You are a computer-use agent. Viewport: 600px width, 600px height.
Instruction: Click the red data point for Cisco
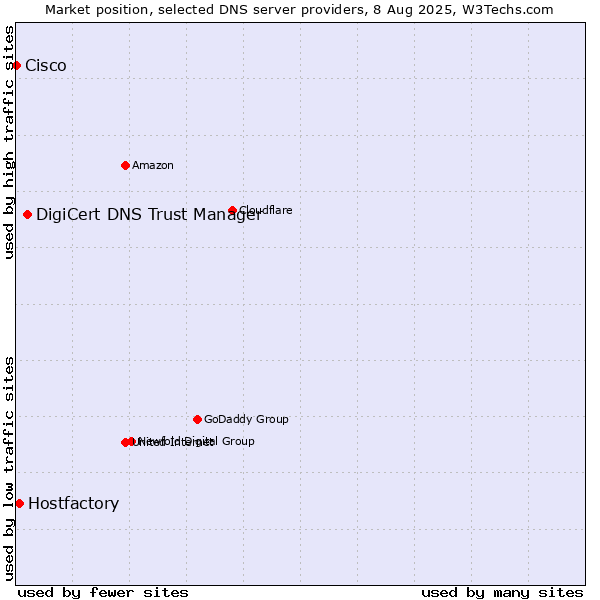(16, 66)
